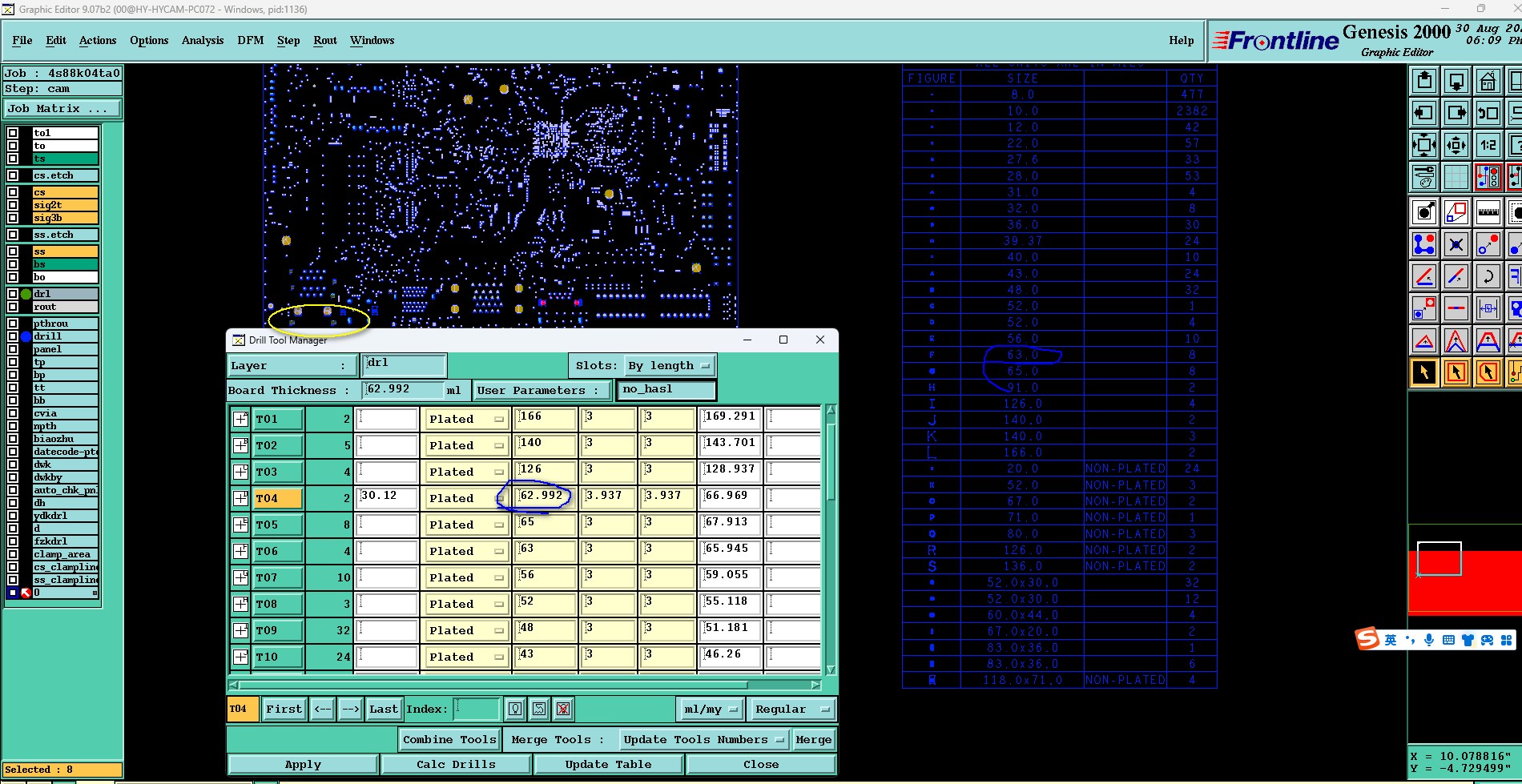Click the dimension measure brackets icon

1488,308
